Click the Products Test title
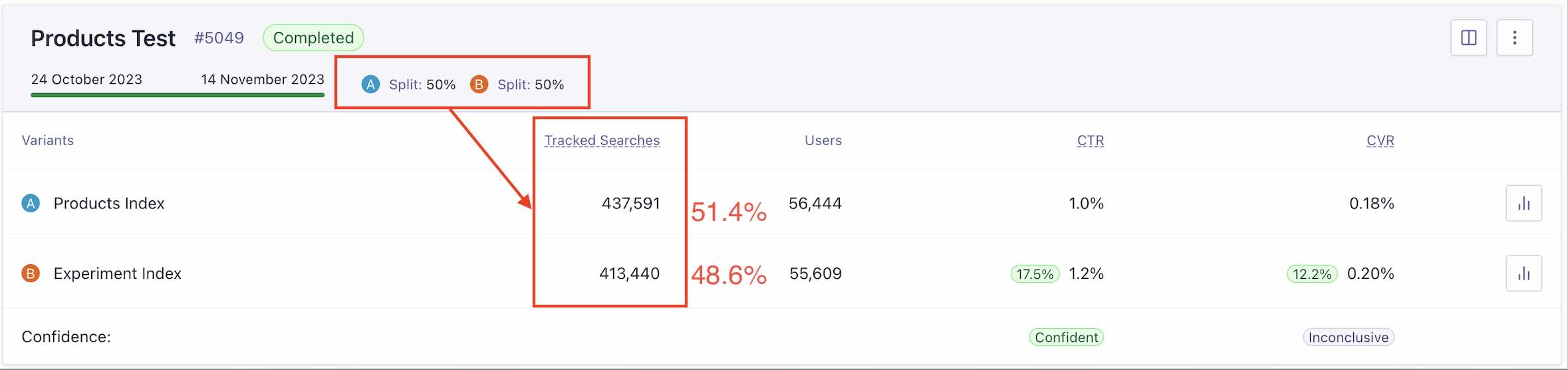This screenshot has width=1568, height=370. pyautogui.click(x=103, y=39)
